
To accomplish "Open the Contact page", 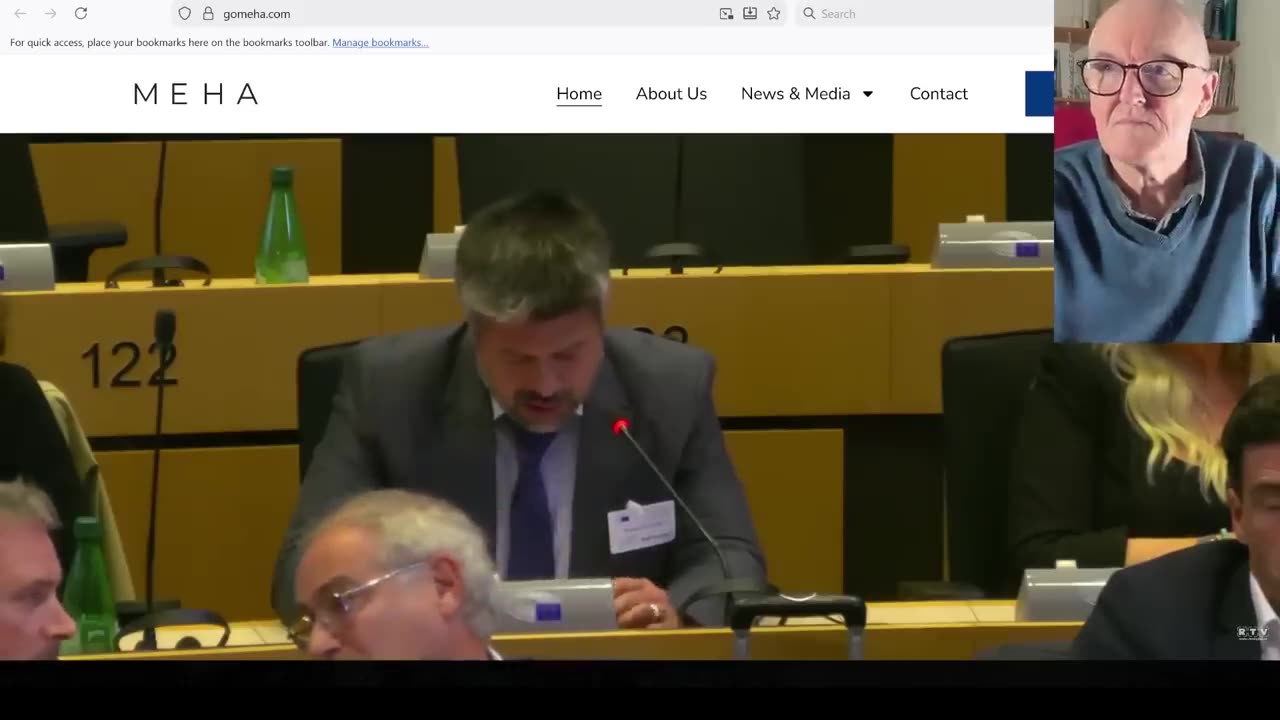I will pos(938,94).
